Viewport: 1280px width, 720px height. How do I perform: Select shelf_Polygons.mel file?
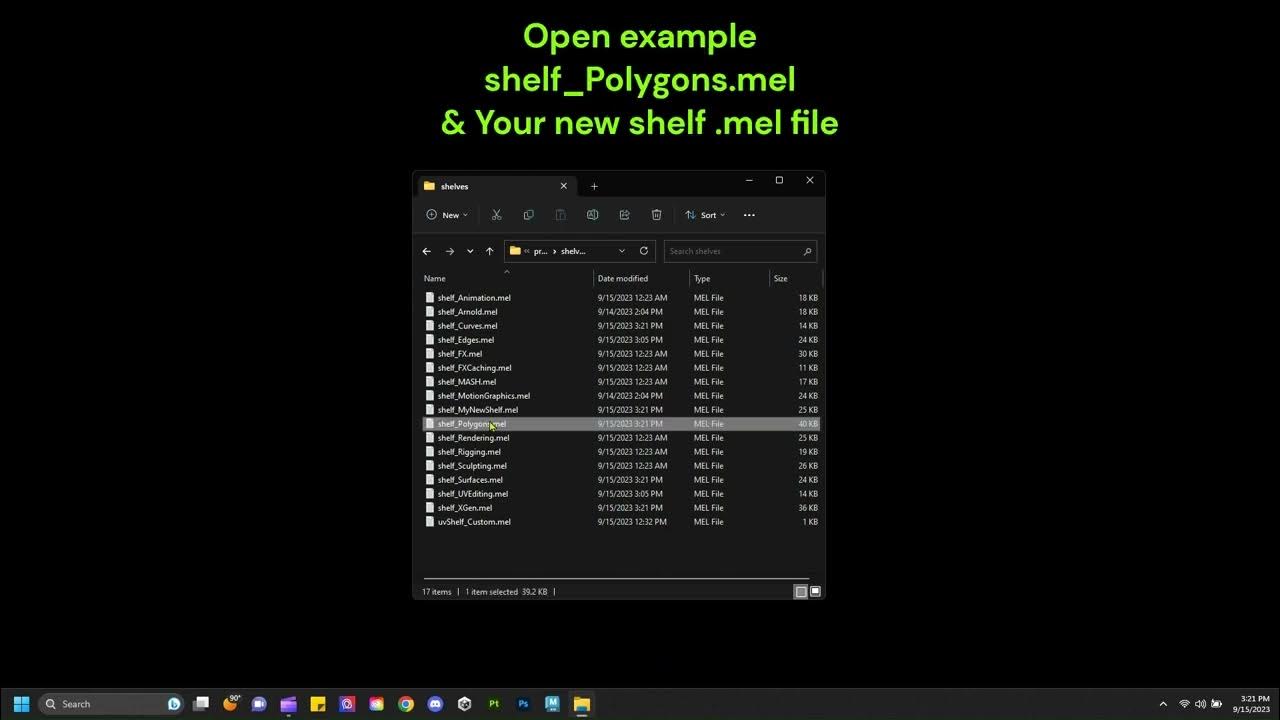click(x=621, y=423)
